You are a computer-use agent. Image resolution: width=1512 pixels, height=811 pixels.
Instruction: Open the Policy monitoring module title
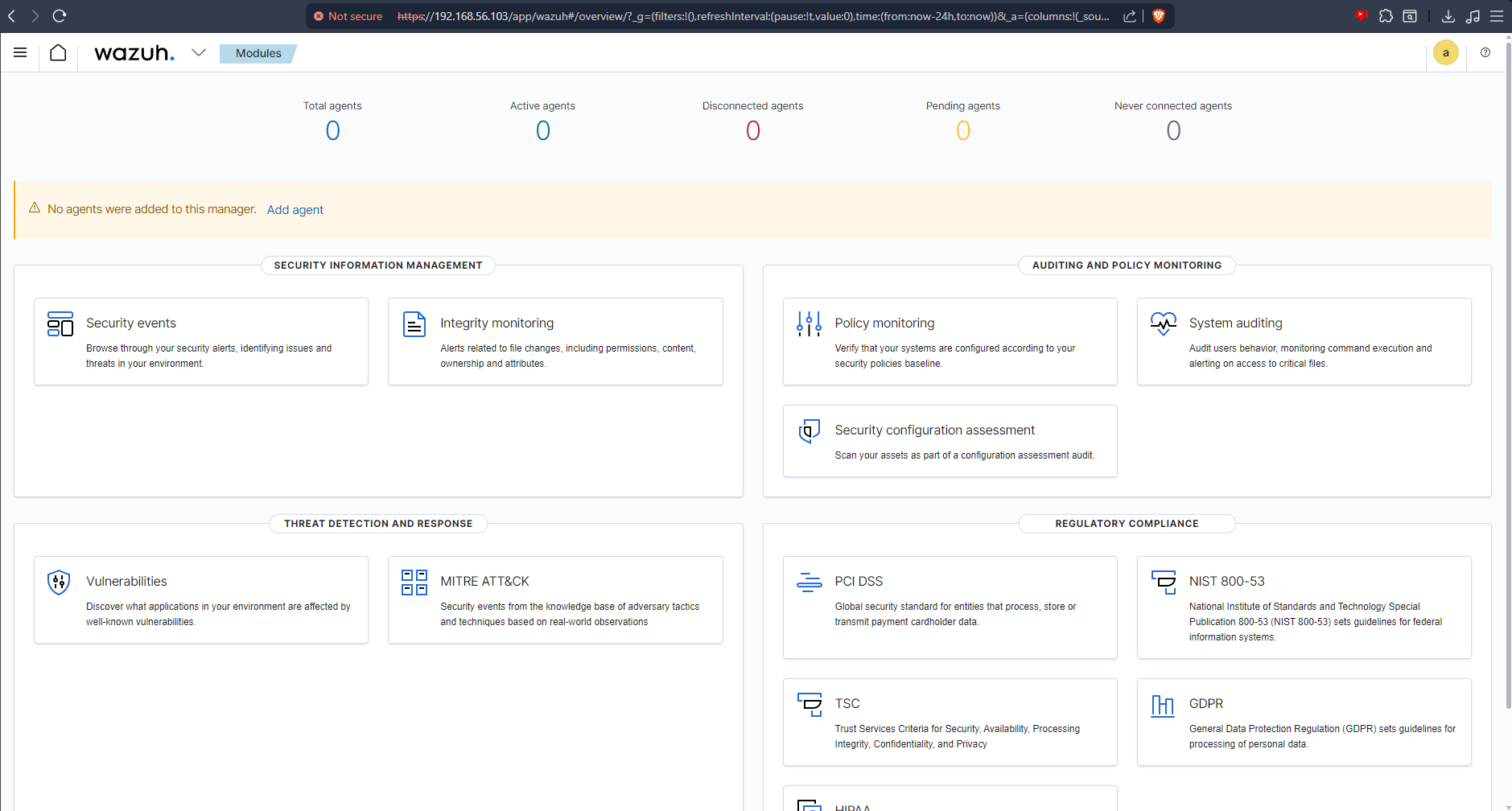pyautogui.click(x=884, y=323)
